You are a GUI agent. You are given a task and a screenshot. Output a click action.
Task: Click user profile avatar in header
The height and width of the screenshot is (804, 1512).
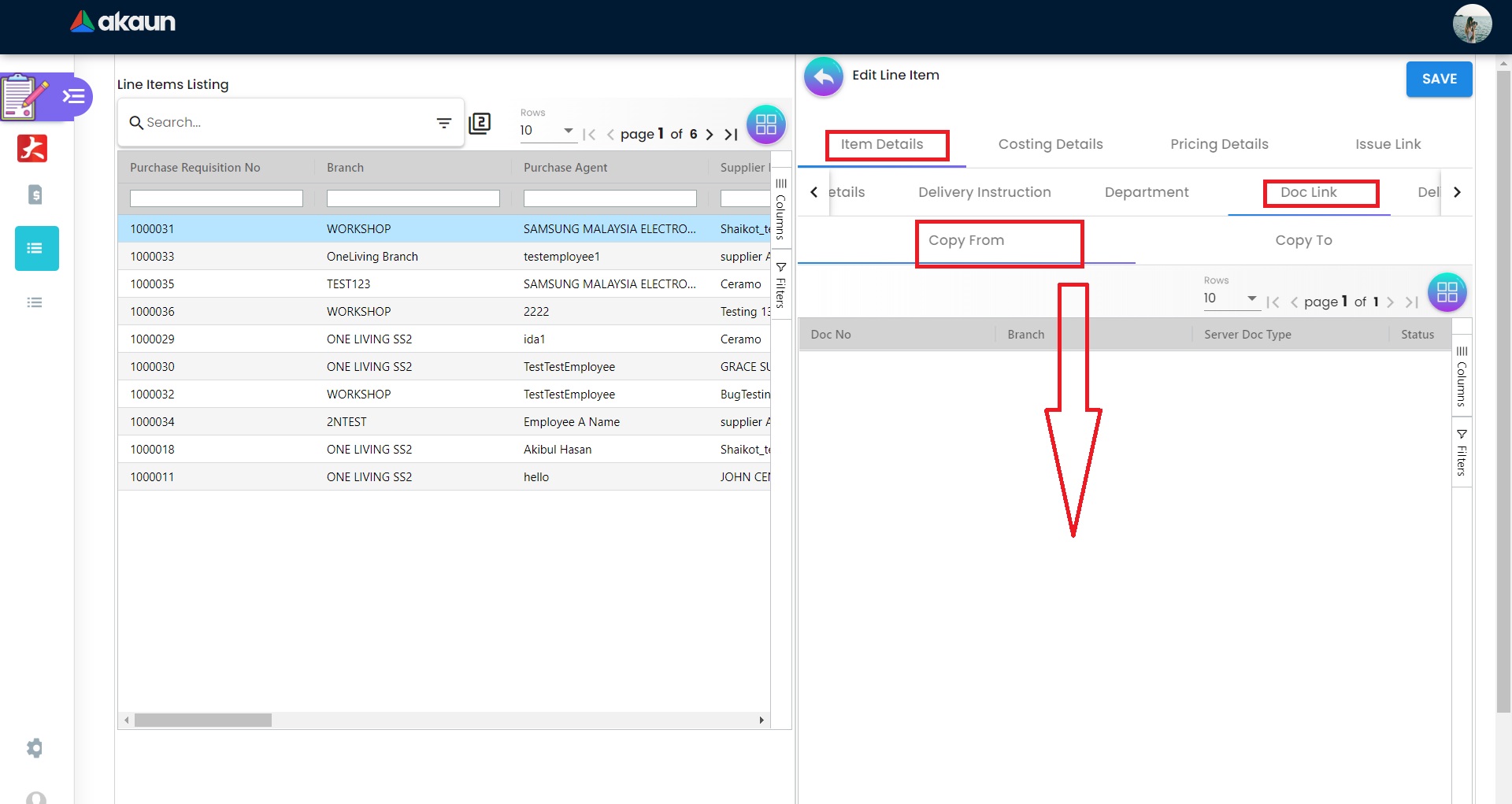(x=1471, y=24)
